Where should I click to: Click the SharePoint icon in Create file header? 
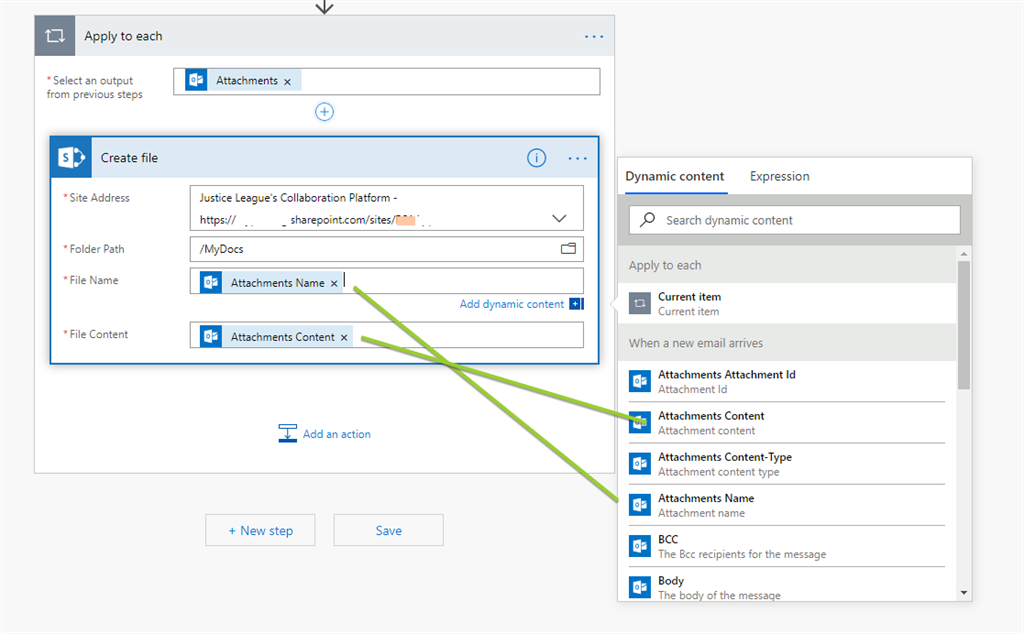[x=71, y=158]
